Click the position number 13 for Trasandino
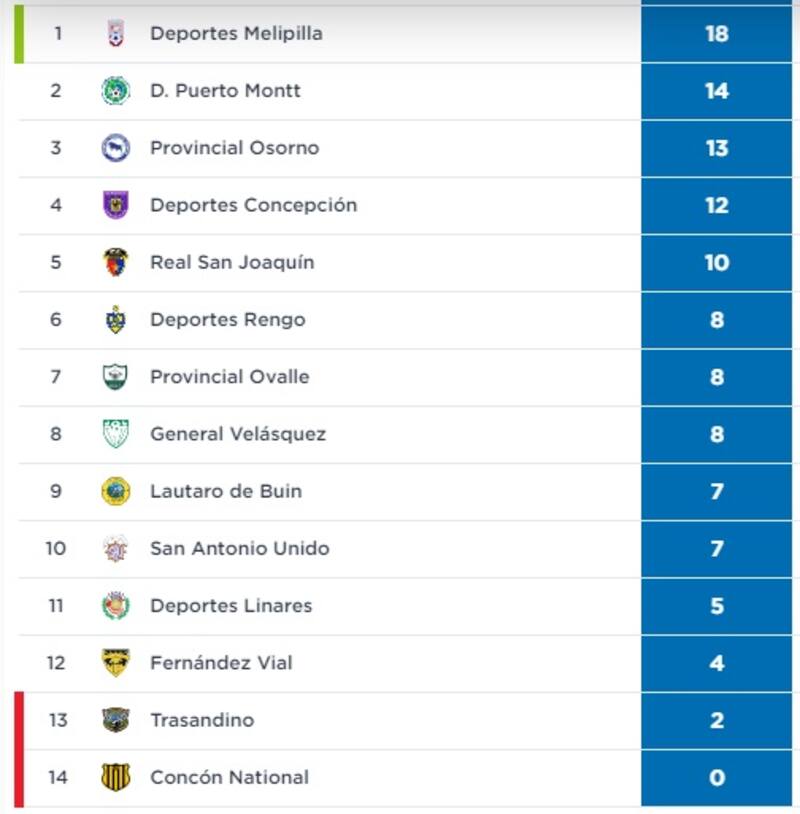The height and width of the screenshot is (814, 800). [x=58, y=720]
